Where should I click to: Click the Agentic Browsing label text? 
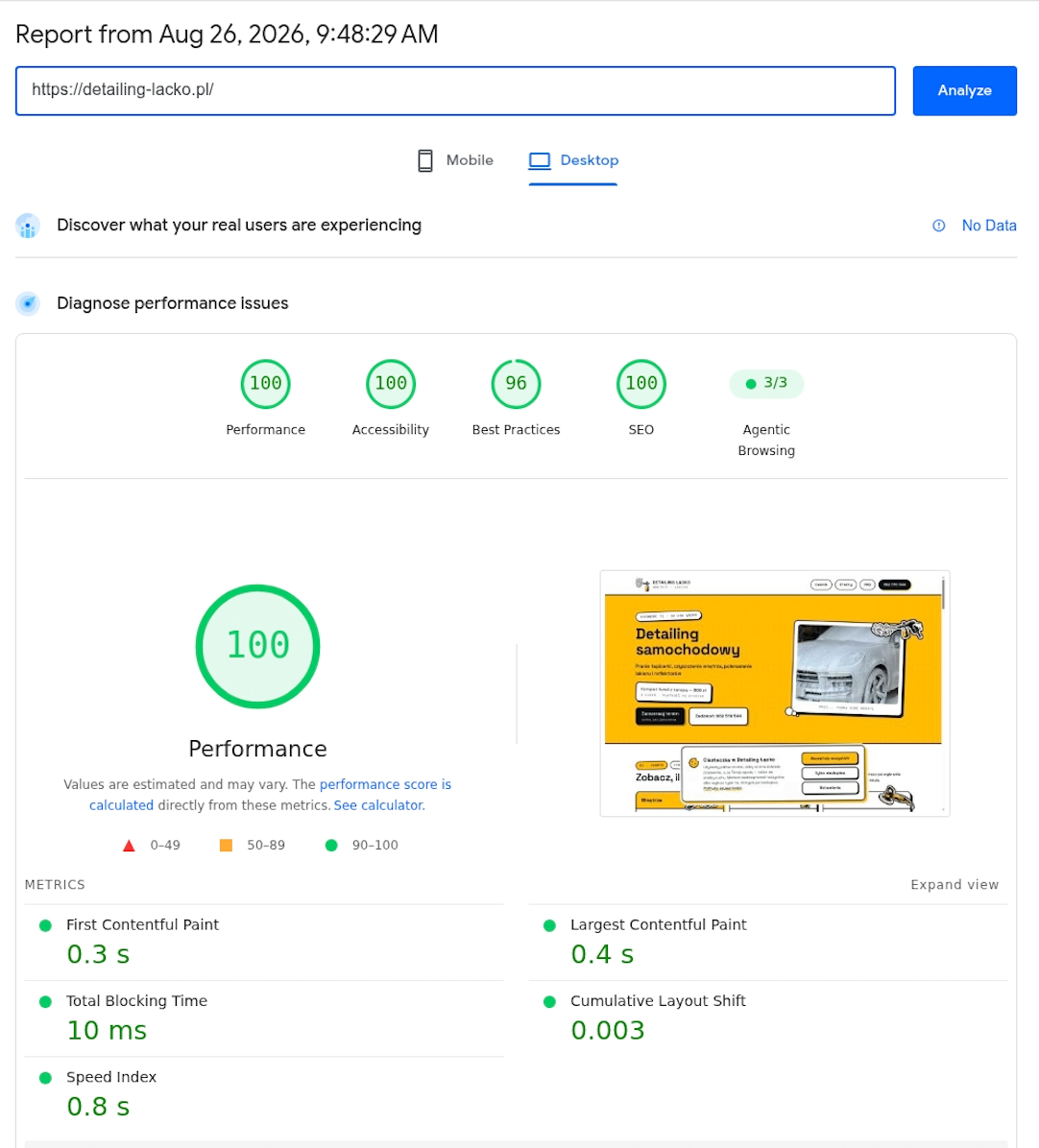[766, 440]
